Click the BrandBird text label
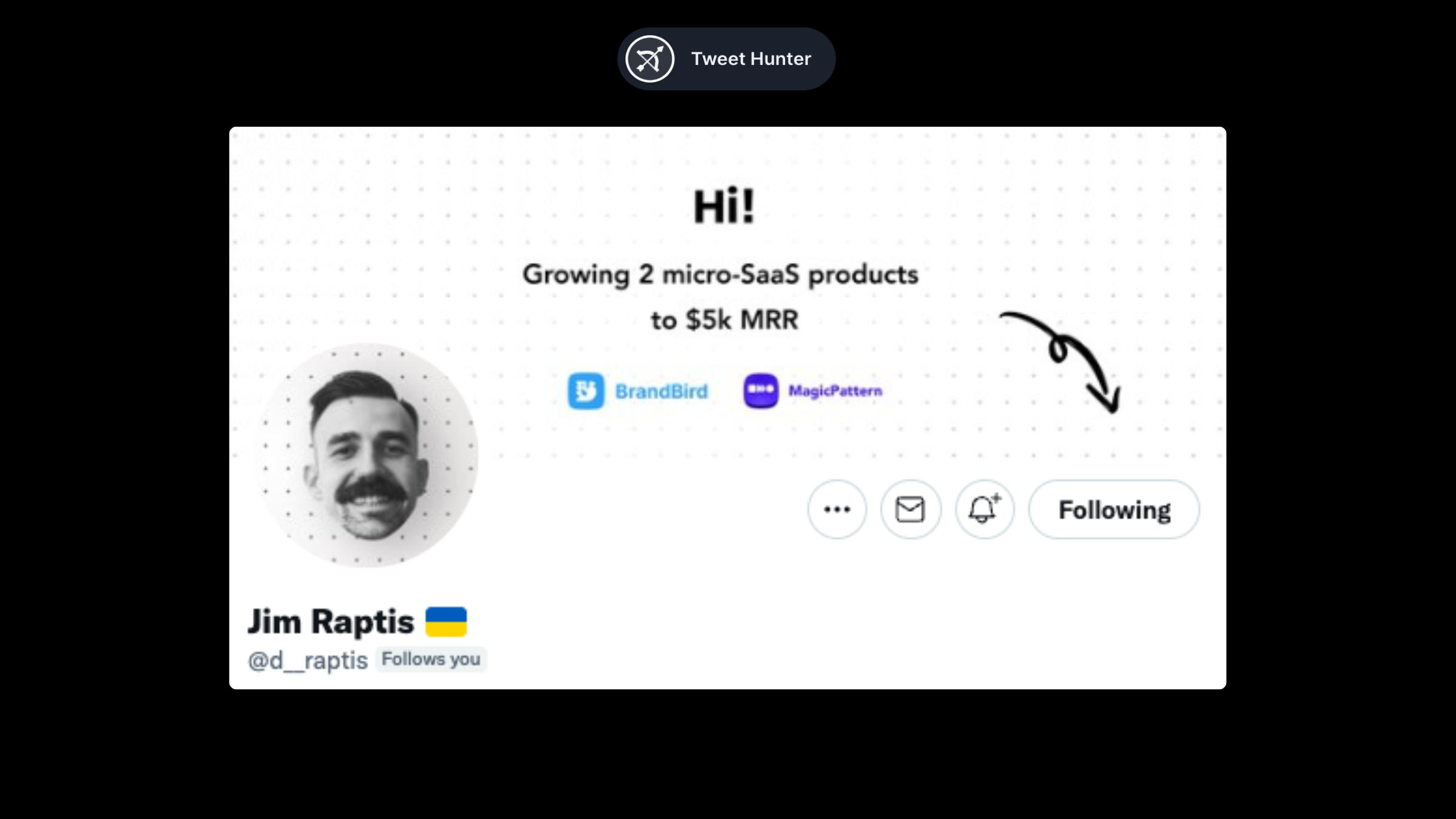The height and width of the screenshot is (819, 1456). [661, 391]
